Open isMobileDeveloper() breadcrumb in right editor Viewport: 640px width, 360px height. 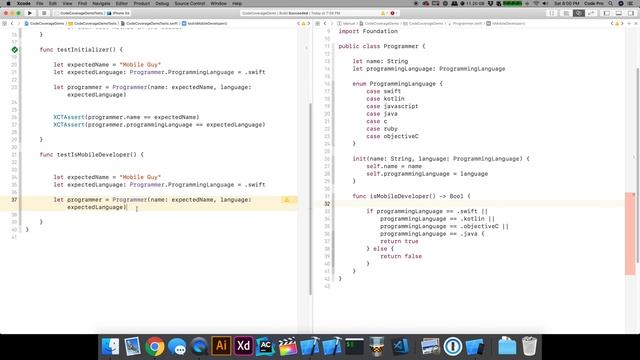(506, 24)
